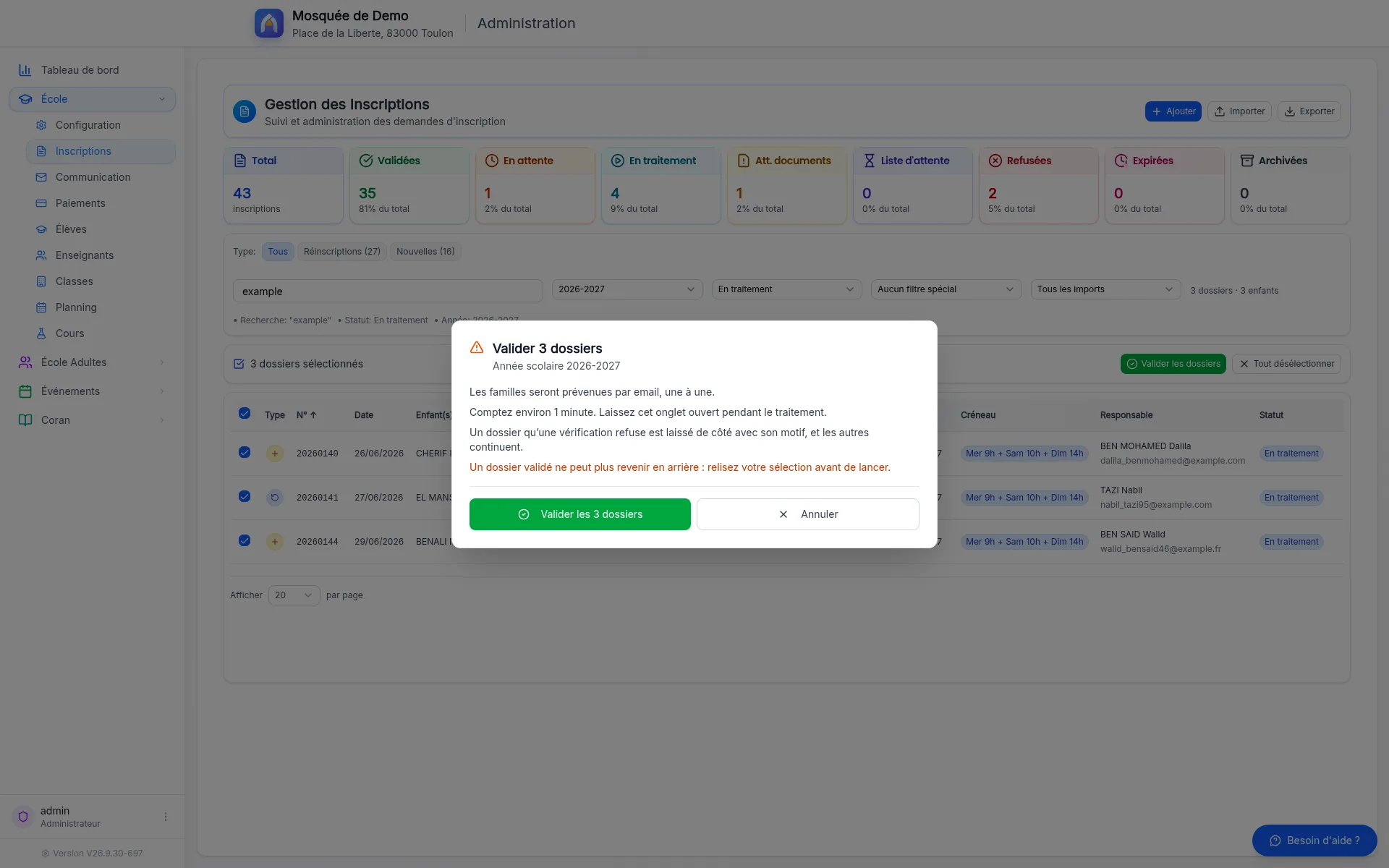Collapse the École sidebar section

92,99
